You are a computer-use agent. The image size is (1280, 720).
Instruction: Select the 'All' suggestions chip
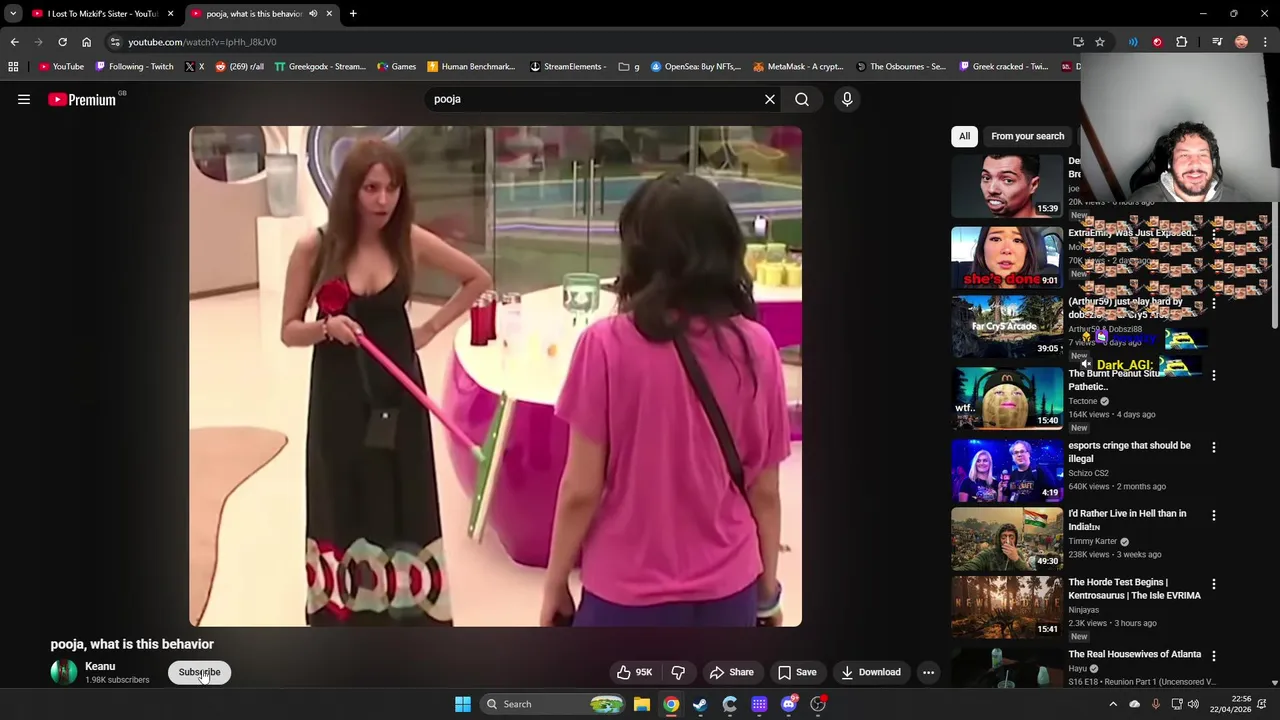(964, 136)
